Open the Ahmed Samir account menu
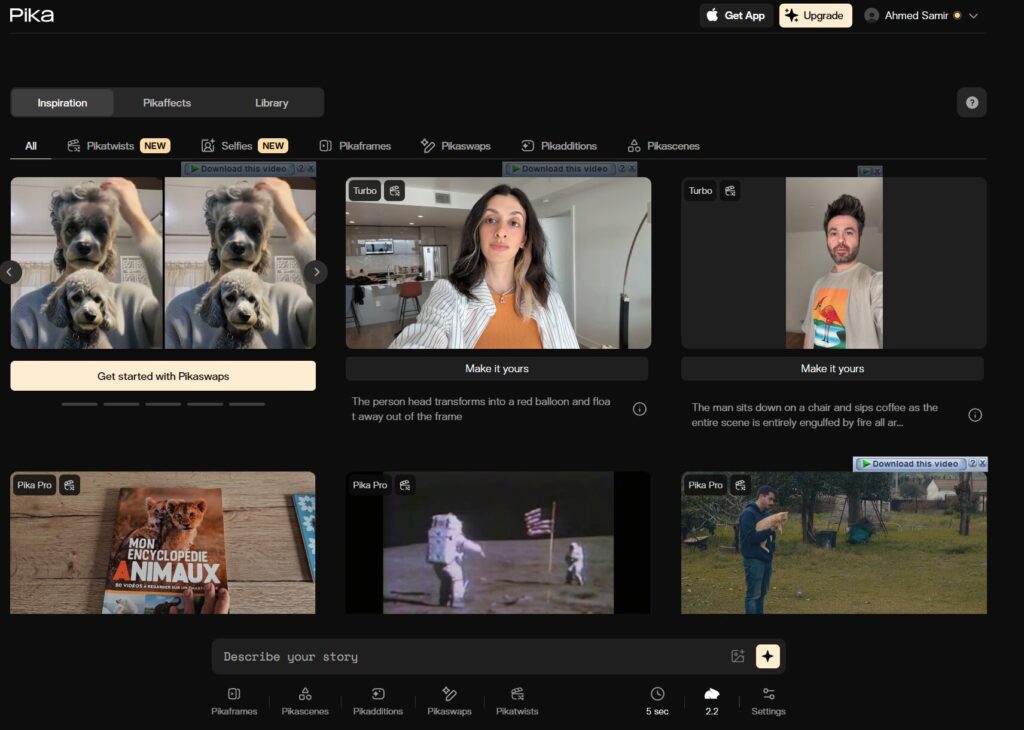Viewport: 1024px width, 730px height. click(x=921, y=15)
